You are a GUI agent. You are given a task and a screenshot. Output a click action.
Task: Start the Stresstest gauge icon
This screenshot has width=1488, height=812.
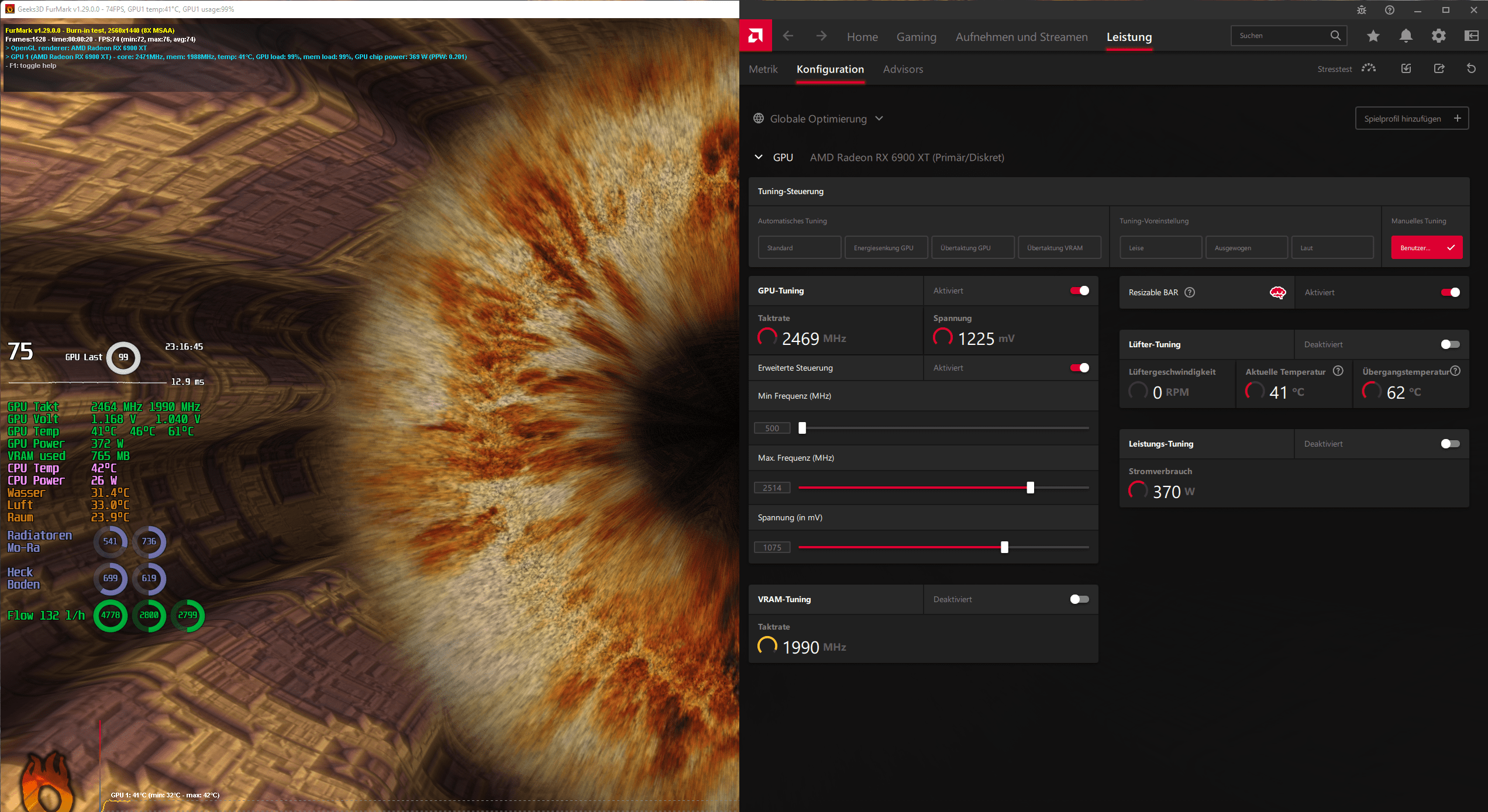1368,68
